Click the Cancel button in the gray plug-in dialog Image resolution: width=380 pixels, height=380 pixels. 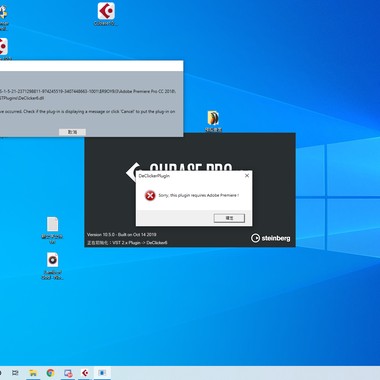[x=72, y=132]
